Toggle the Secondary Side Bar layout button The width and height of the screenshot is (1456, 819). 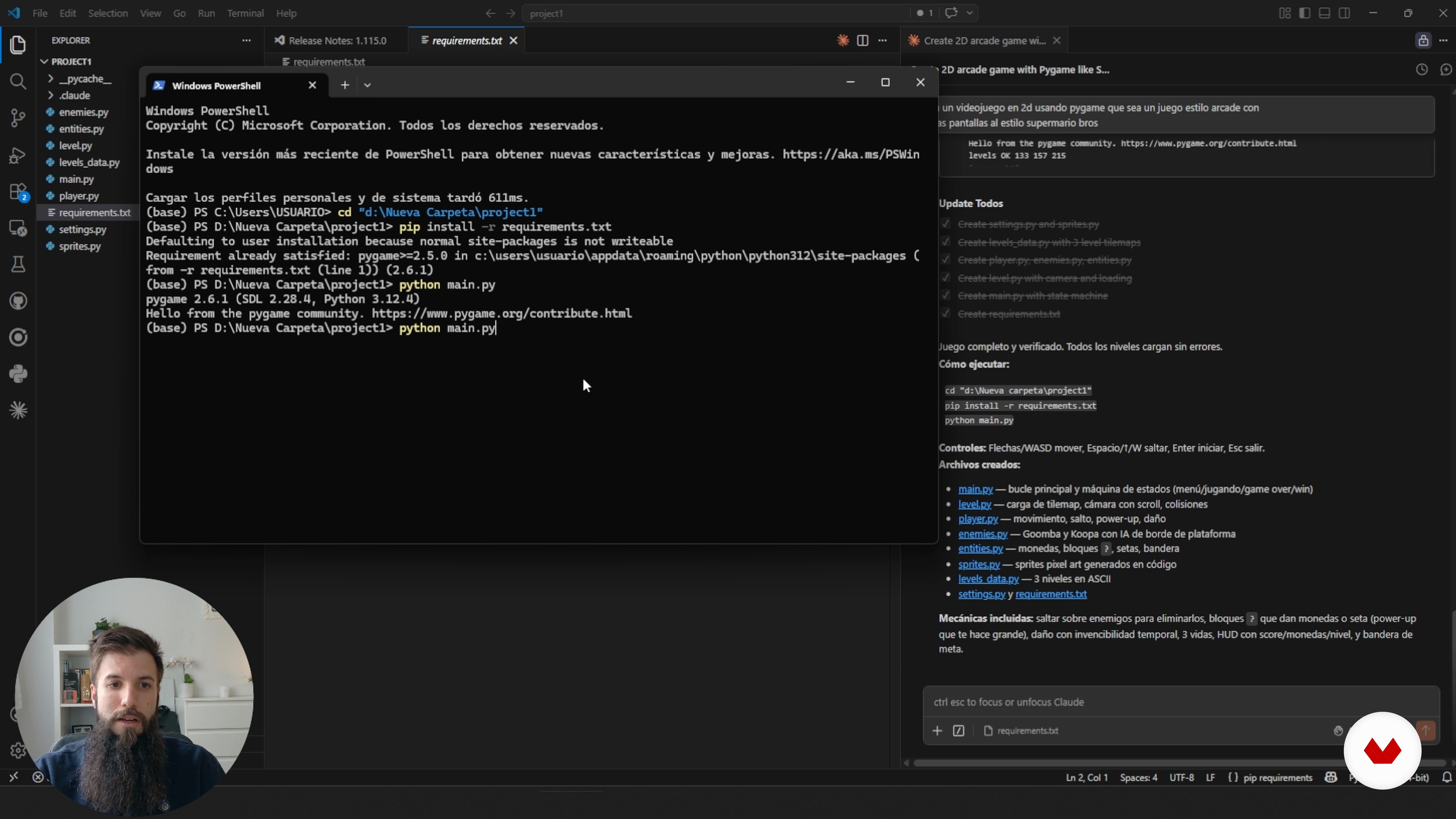pyautogui.click(x=1345, y=13)
